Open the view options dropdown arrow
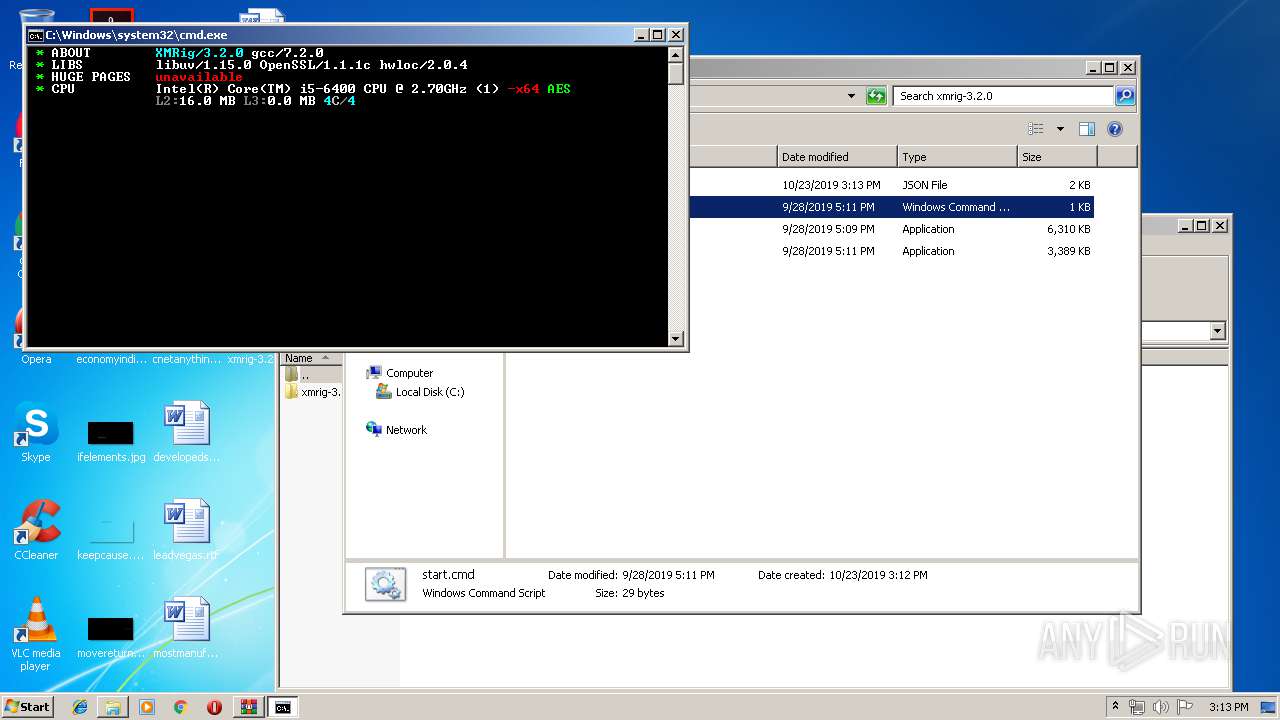Viewport: 1280px width, 720px height. click(x=1060, y=129)
